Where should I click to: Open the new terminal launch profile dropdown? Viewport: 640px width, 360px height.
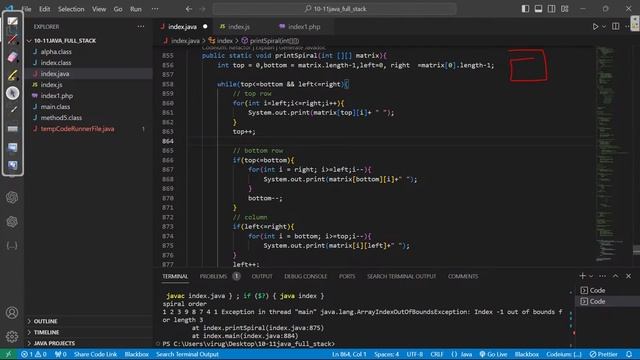(x=591, y=276)
